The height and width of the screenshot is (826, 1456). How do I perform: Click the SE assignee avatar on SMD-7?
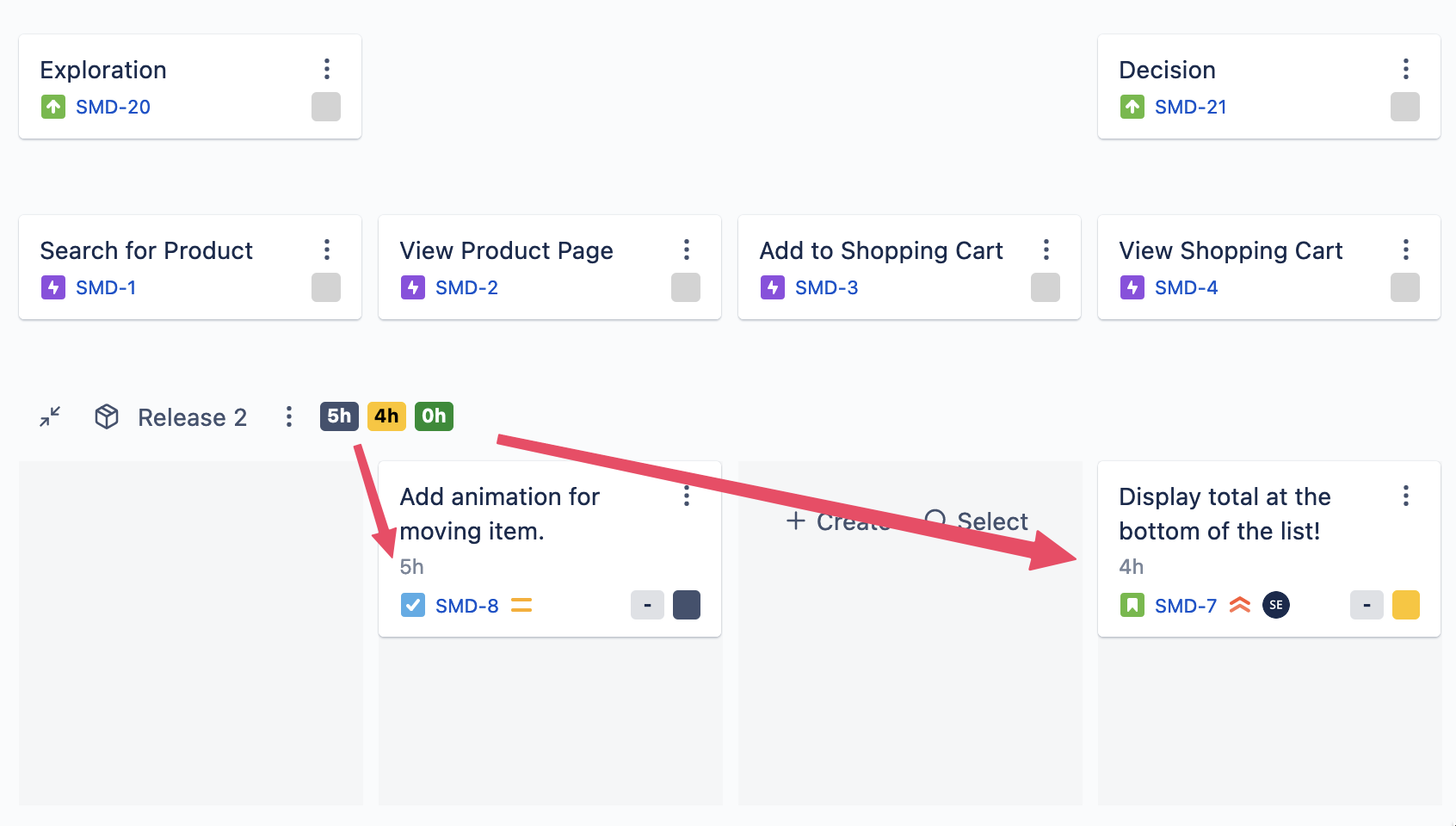pos(1276,605)
